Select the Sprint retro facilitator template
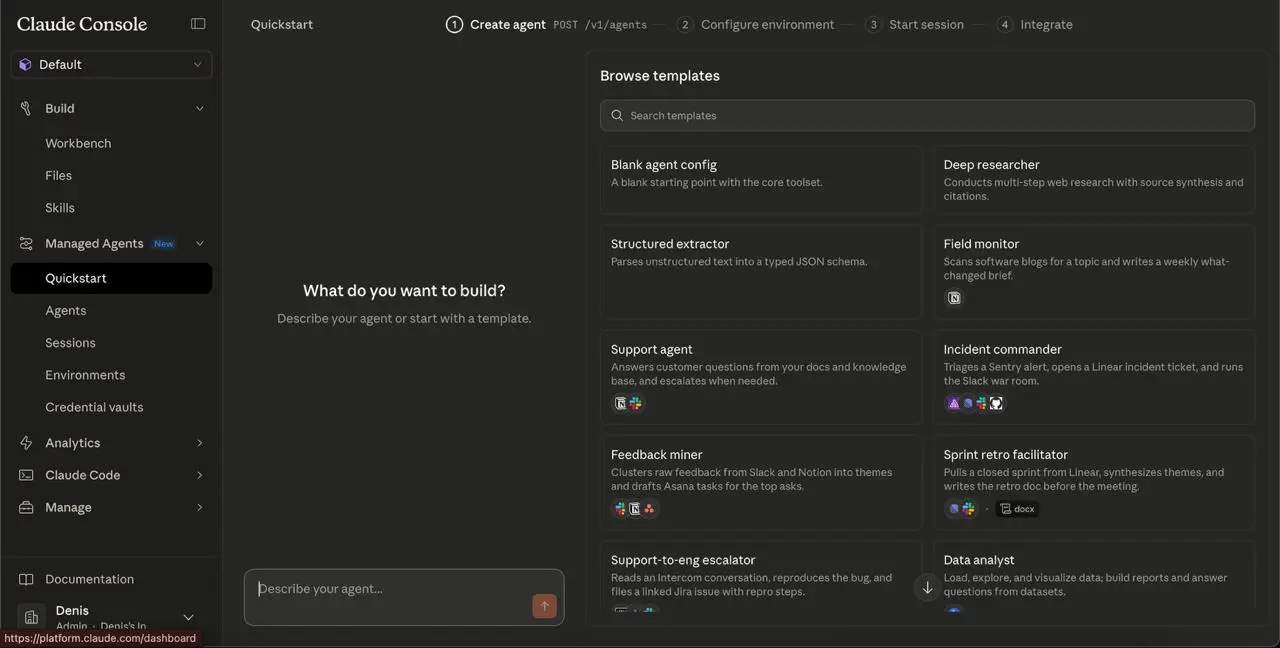1280x648 pixels. pos(1094,482)
